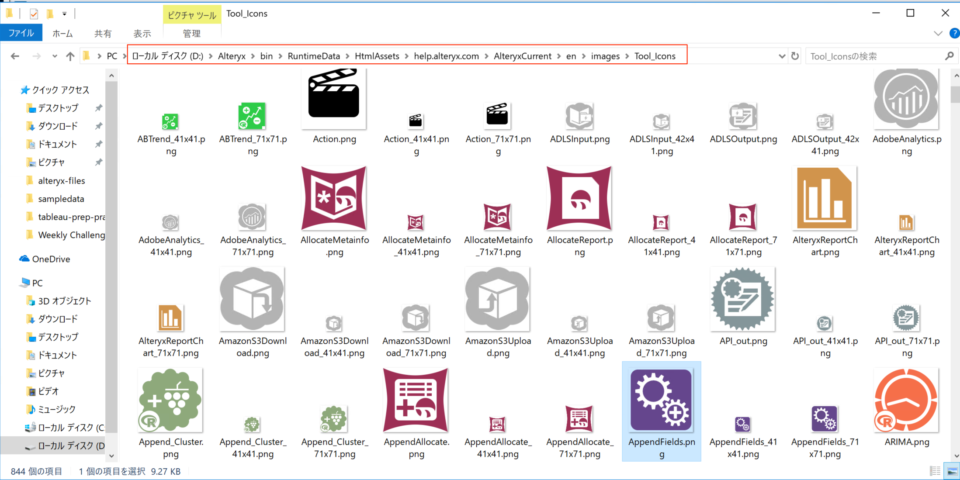Select the AppendAllocate_71x71.png file icon
The height and width of the screenshot is (480, 960).
pyautogui.click(x=580, y=418)
